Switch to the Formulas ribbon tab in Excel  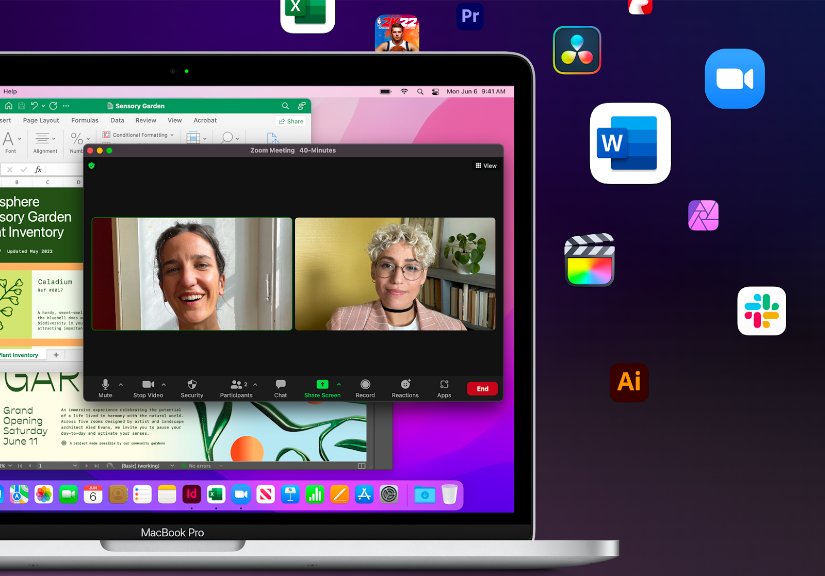[x=85, y=120]
